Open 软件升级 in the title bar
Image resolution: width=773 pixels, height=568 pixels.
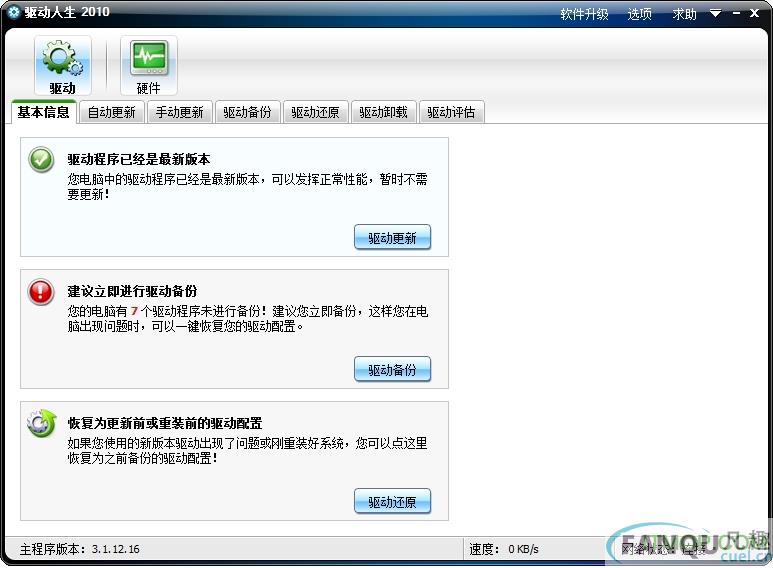(584, 14)
